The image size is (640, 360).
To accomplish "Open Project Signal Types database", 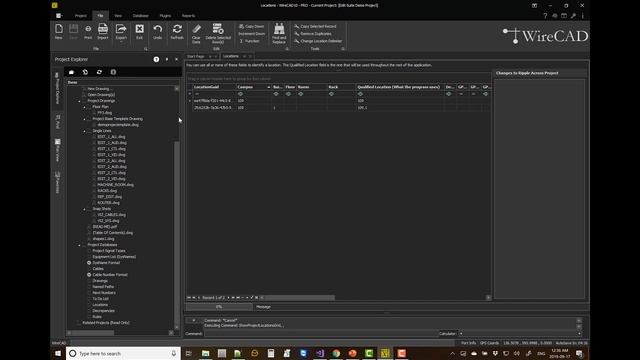I will (109, 251).
